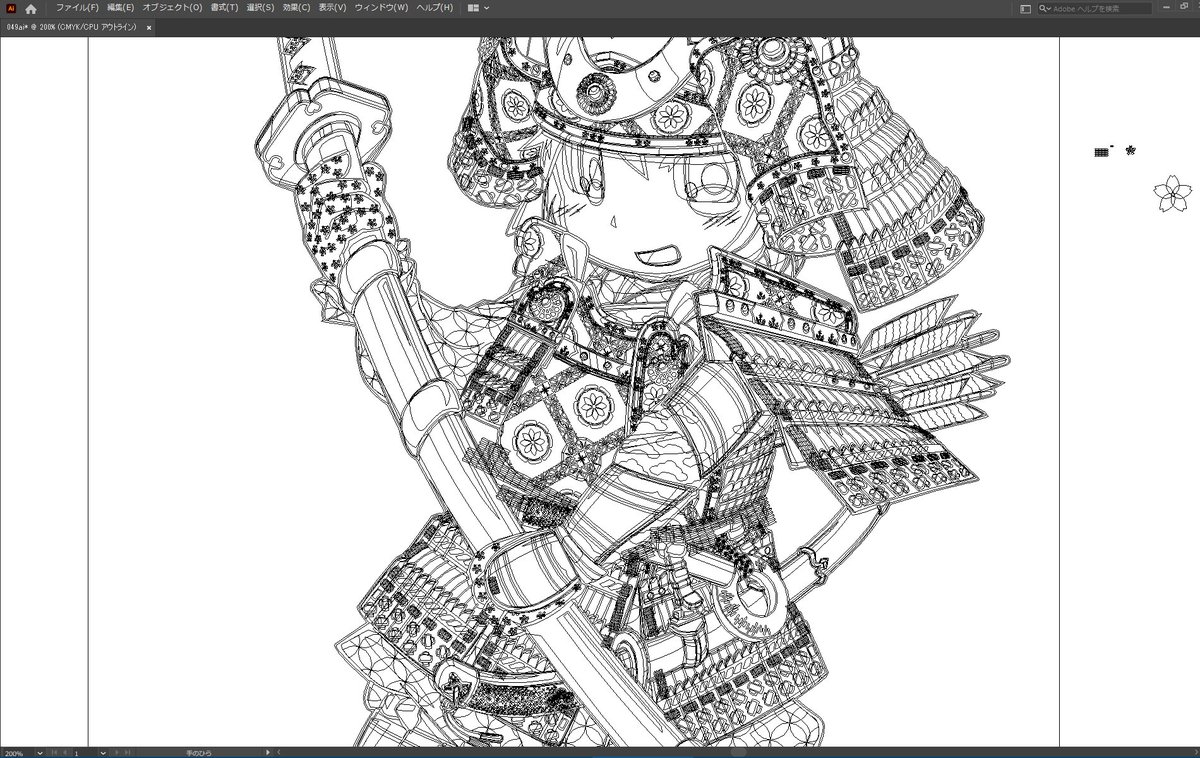1200x758 pixels.
Task: Open the 編集(E) menu
Action: pos(120,8)
